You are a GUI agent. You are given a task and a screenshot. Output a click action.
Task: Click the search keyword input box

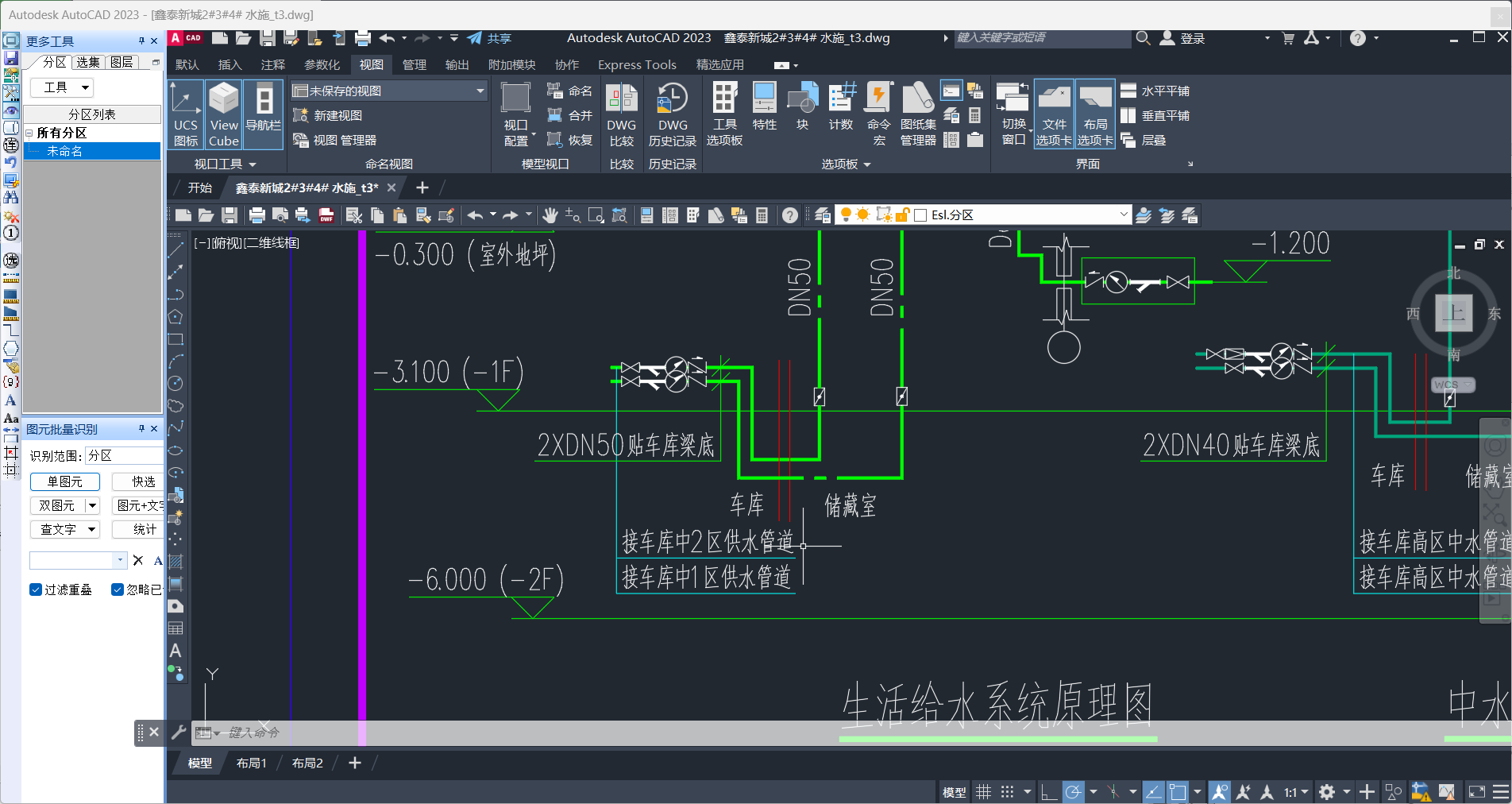tap(1041, 38)
